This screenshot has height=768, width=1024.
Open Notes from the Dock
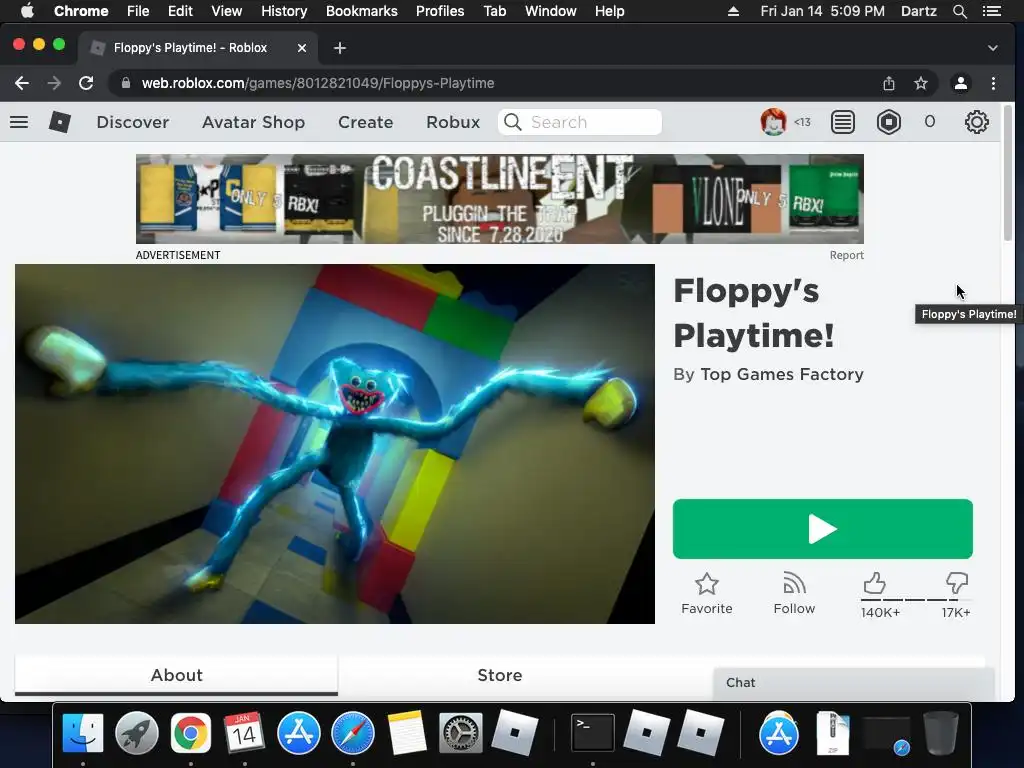tap(407, 733)
